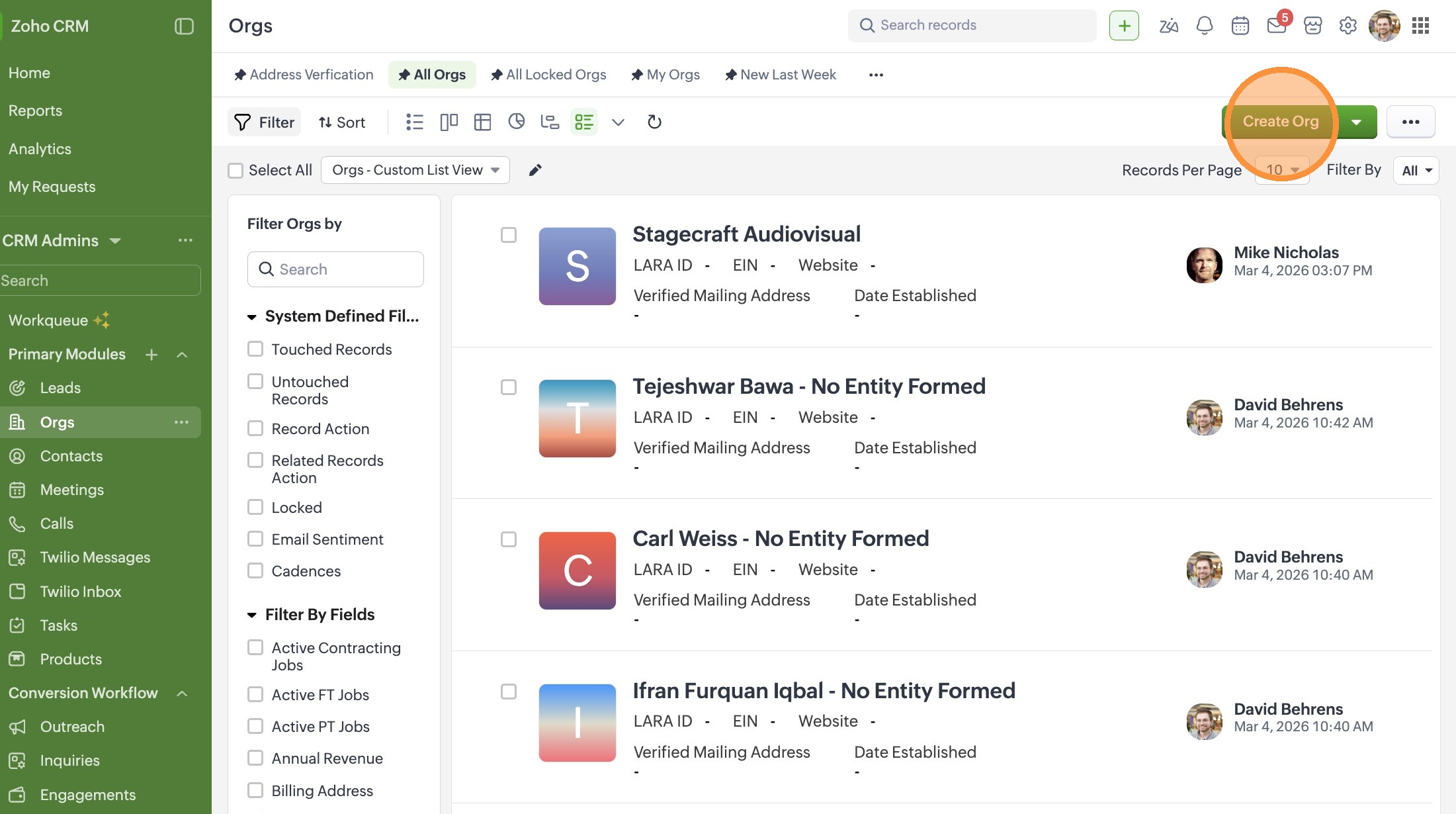Open the Filter By All dropdown
This screenshot has width=1456, height=814.
(x=1416, y=170)
